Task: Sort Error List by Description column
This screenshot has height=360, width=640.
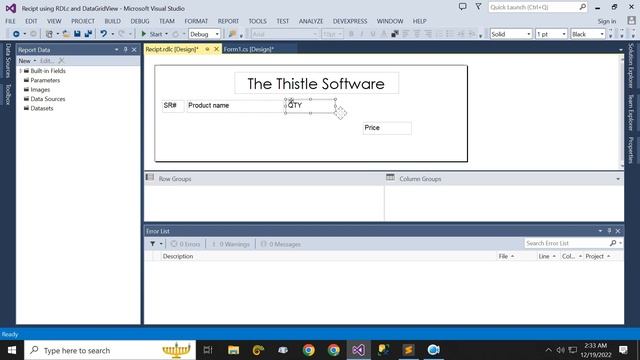Action: (x=178, y=256)
